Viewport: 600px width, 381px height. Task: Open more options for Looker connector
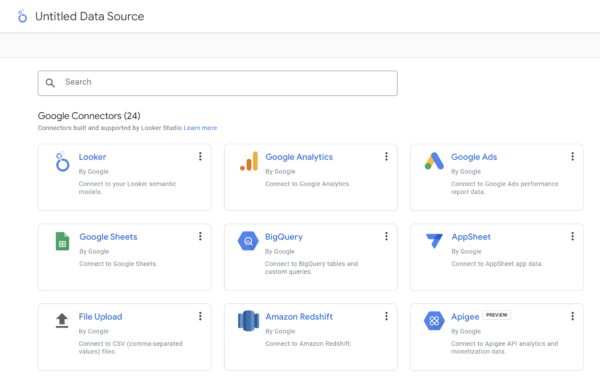(x=200, y=156)
